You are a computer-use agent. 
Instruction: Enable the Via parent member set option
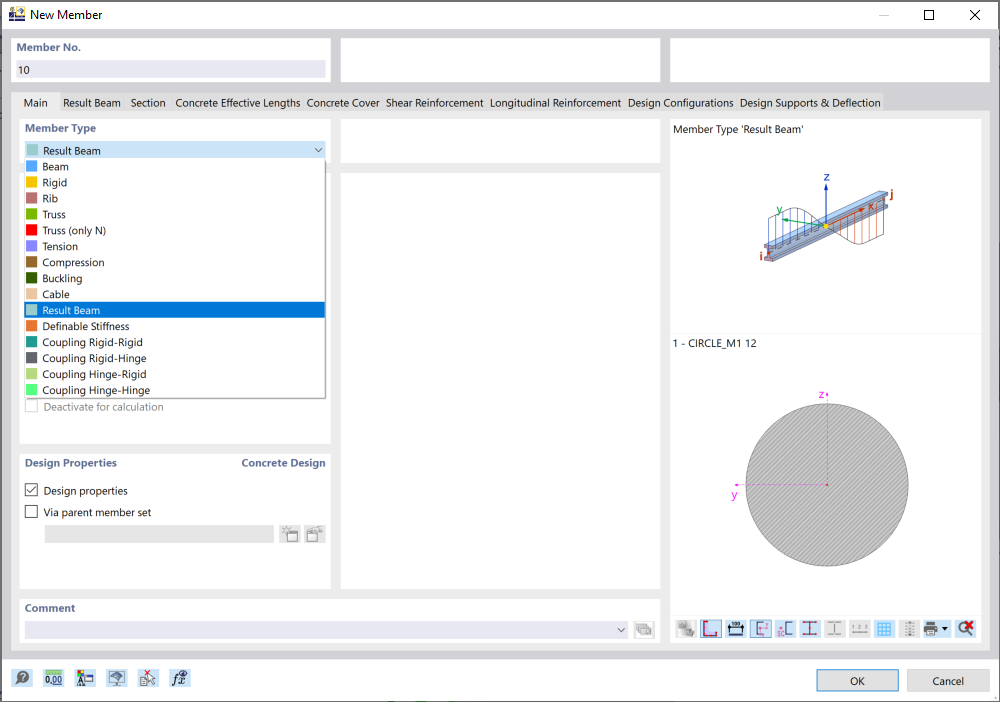[x=30, y=511]
